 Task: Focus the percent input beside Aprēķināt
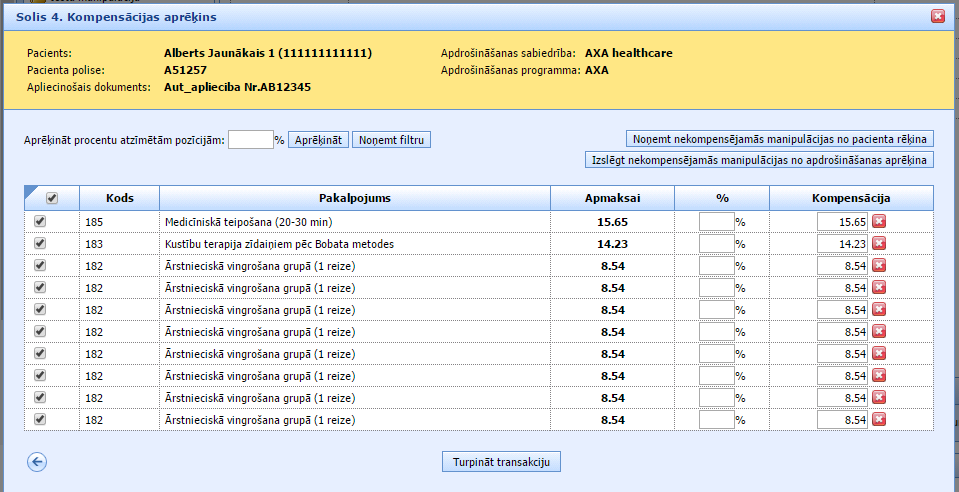coord(250,140)
